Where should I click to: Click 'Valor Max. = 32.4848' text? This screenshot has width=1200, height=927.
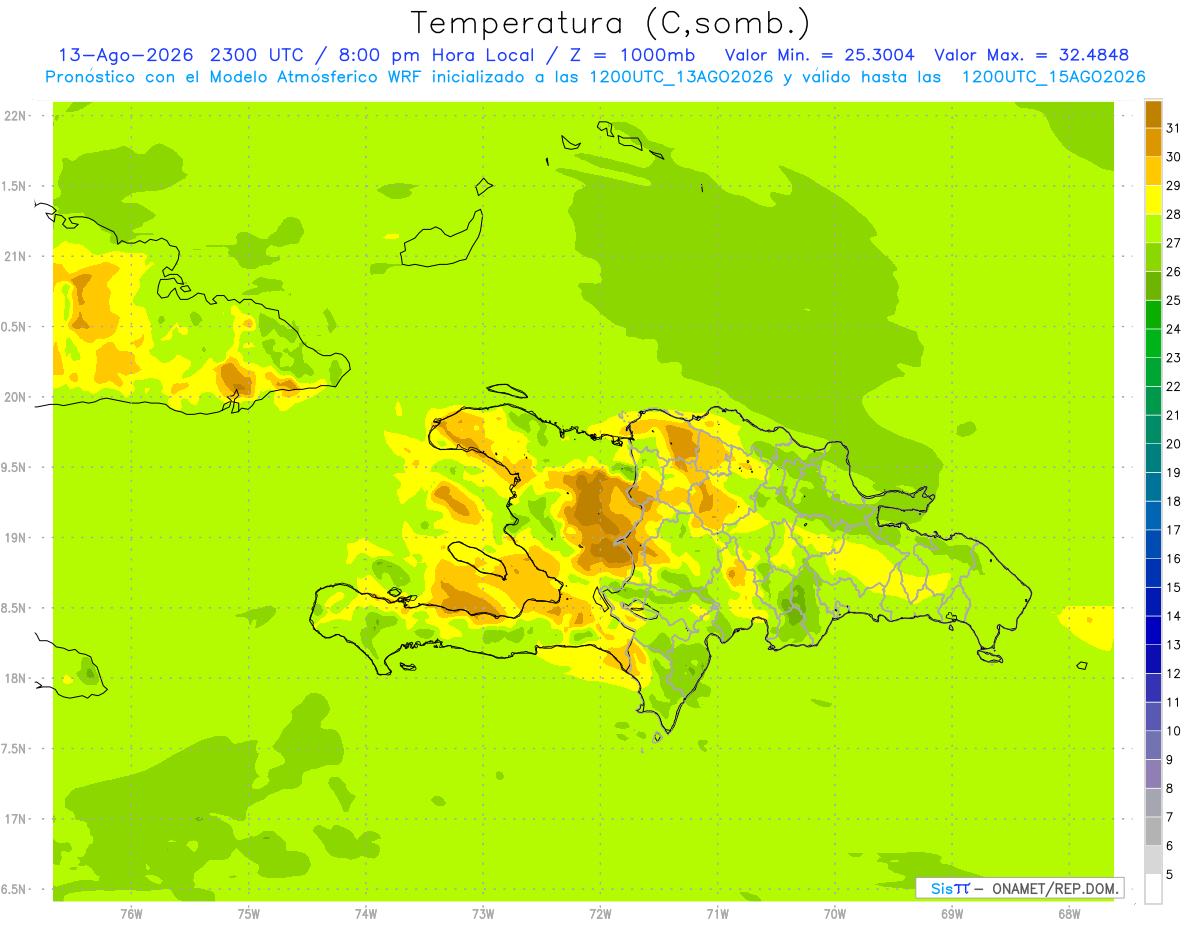click(x=1032, y=55)
